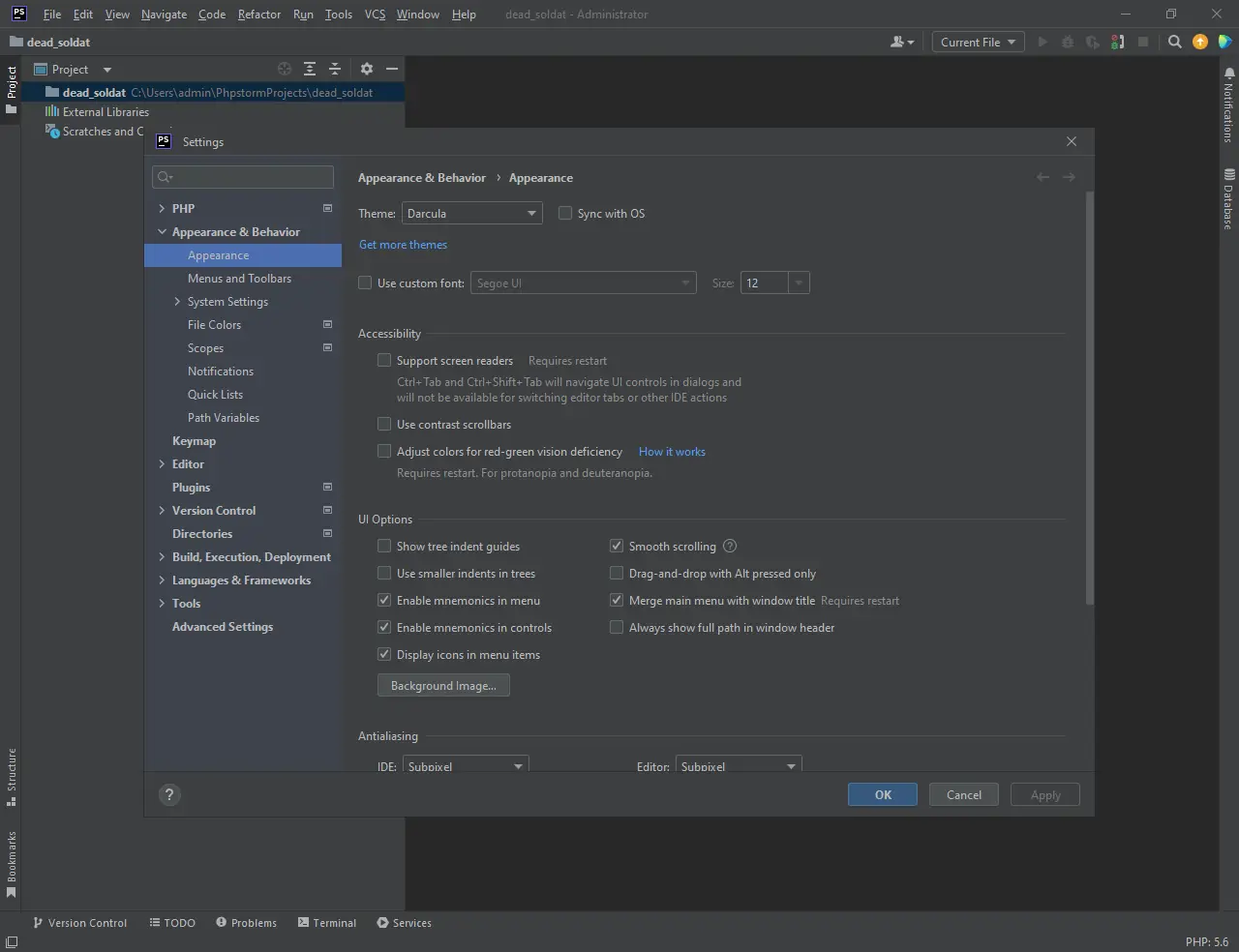Click the IDE update arrow icon
1239x952 pixels.
(1200, 42)
